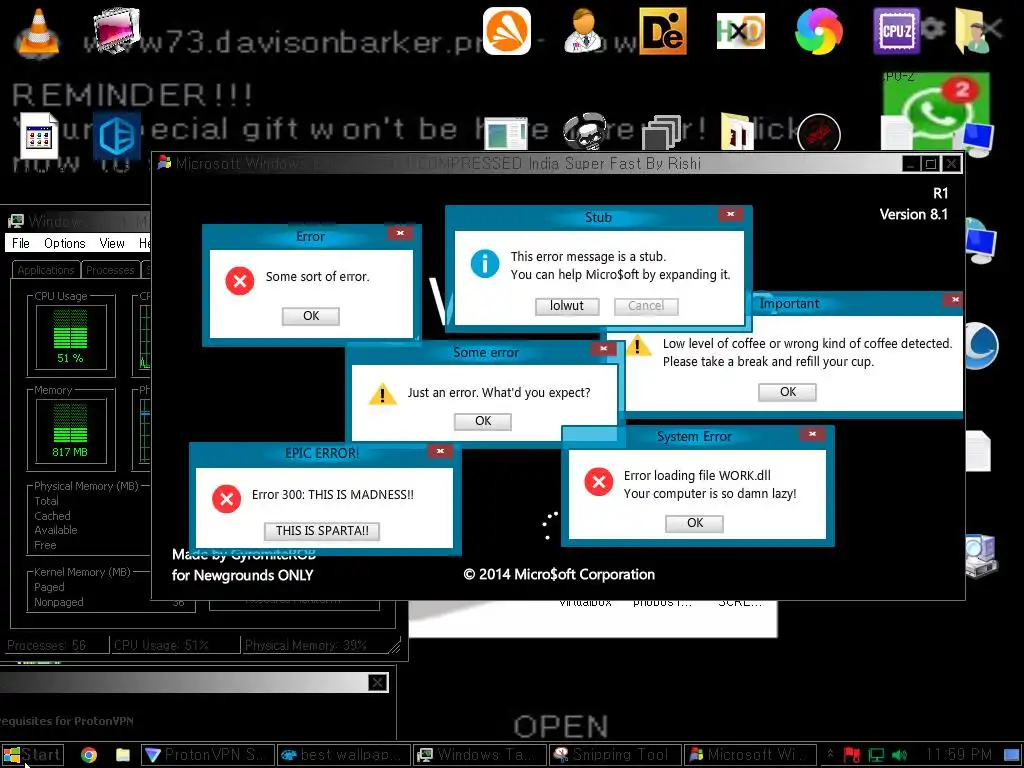Close the Important dialog with X
This screenshot has width=1024, height=768.
[x=954, y=300]
